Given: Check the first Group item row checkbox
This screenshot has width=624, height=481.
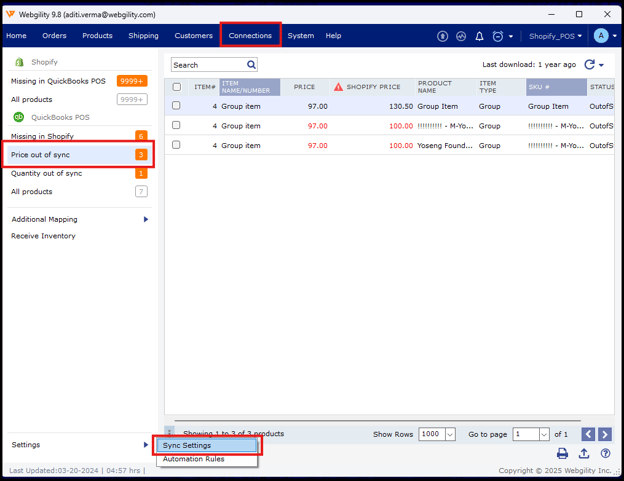Looking at the screenshot, I should pos(177,106).
